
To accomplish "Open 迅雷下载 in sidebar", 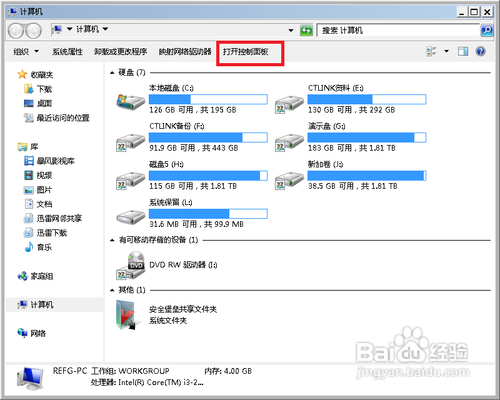I will [x=52, y=233].
